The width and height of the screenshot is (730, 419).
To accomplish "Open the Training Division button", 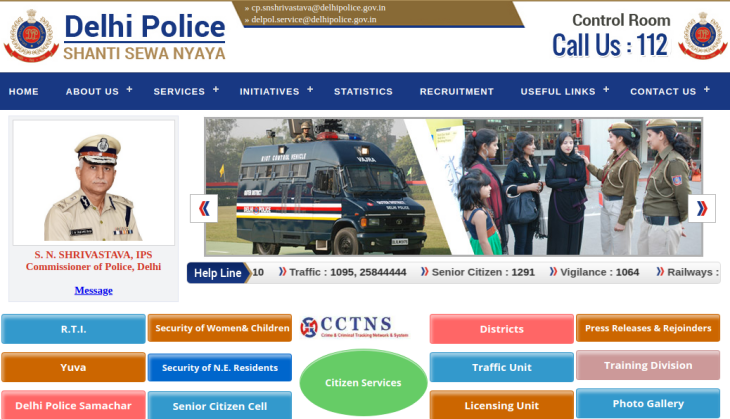I will click(648, 365).
